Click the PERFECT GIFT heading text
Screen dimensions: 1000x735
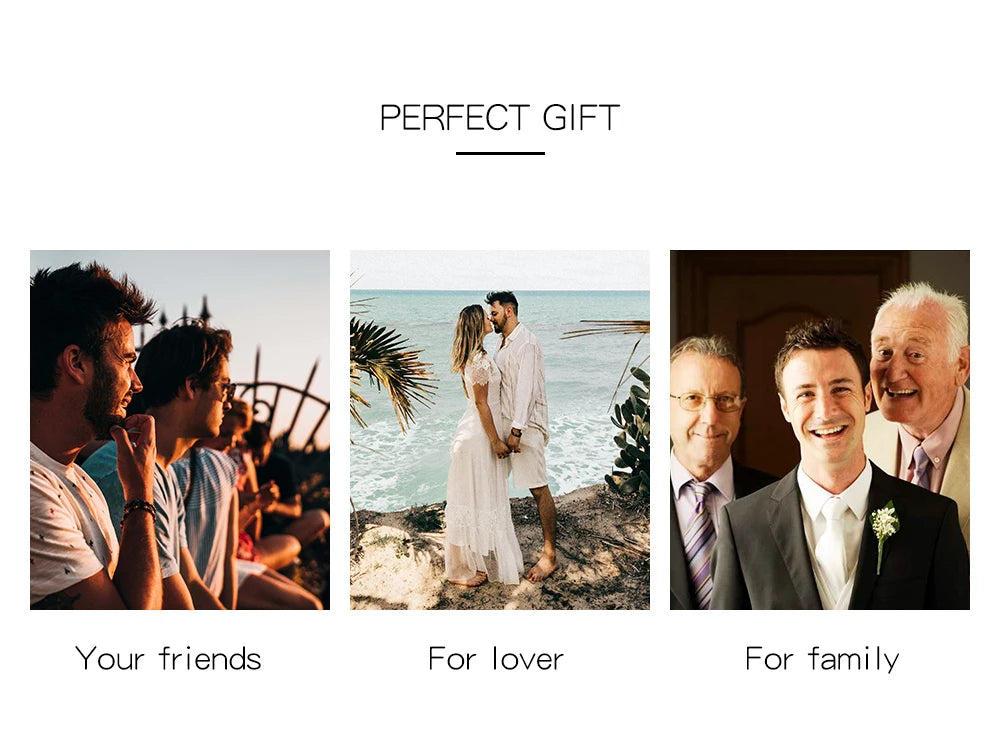pos(499,117)
